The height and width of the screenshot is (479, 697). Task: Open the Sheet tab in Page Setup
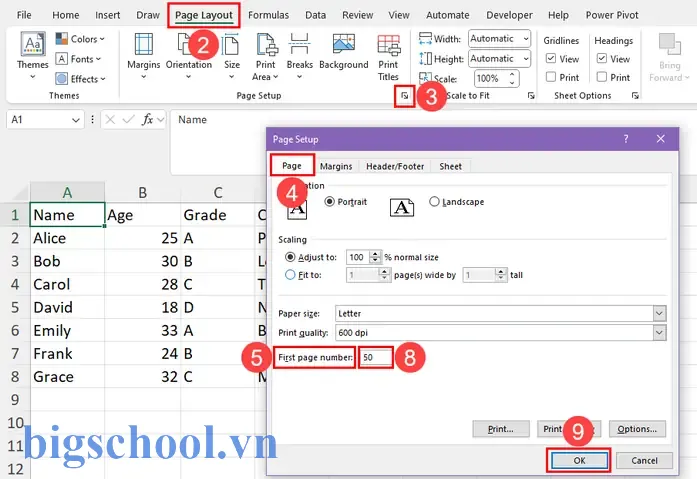point(450,166)
